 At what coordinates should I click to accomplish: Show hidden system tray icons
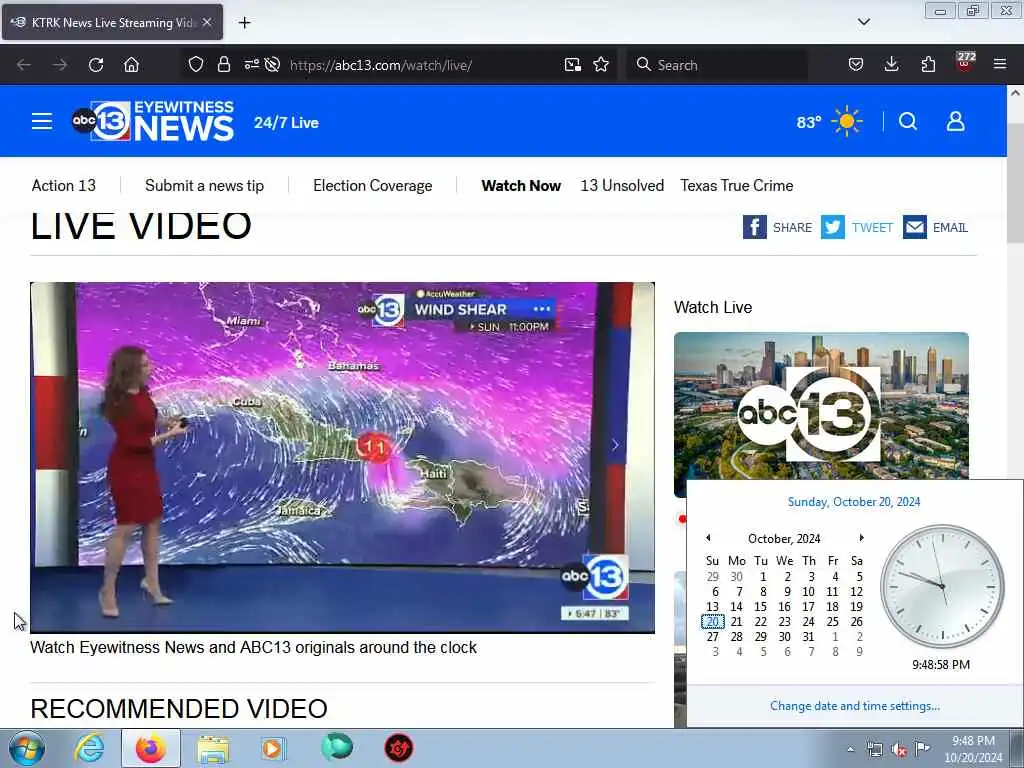(850, 750)
